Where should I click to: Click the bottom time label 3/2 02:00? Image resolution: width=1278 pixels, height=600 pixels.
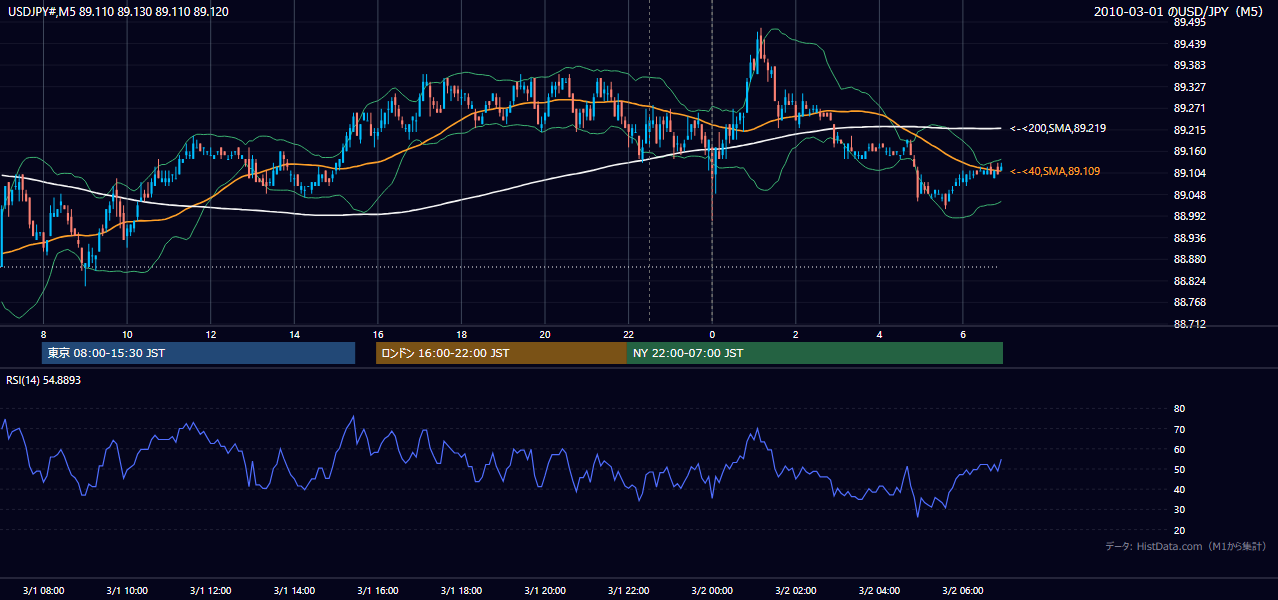click(x=795, y=591)
